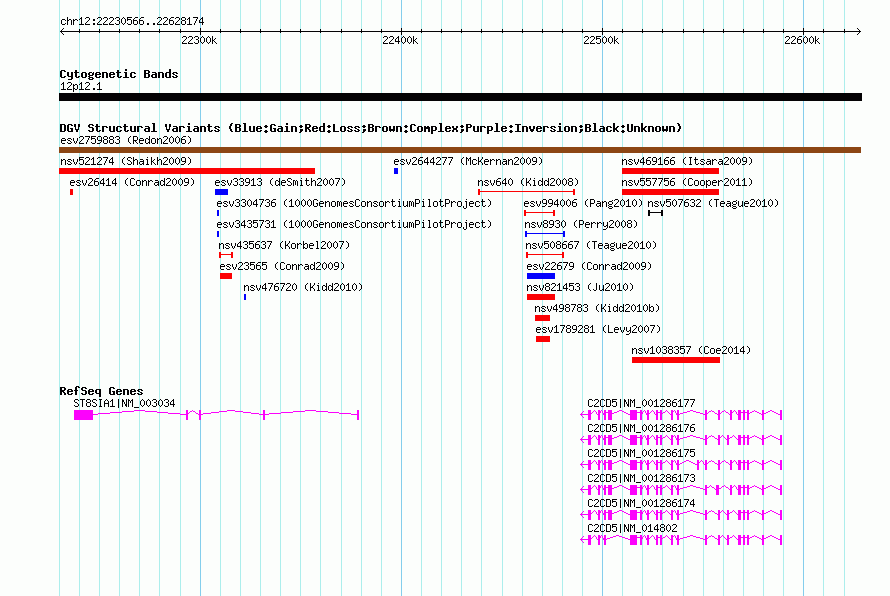Open nsv507632 (Teague2010) variant label
Image resolution: width=890 pixels, height=596 pixels.
[x=713, y=203]
